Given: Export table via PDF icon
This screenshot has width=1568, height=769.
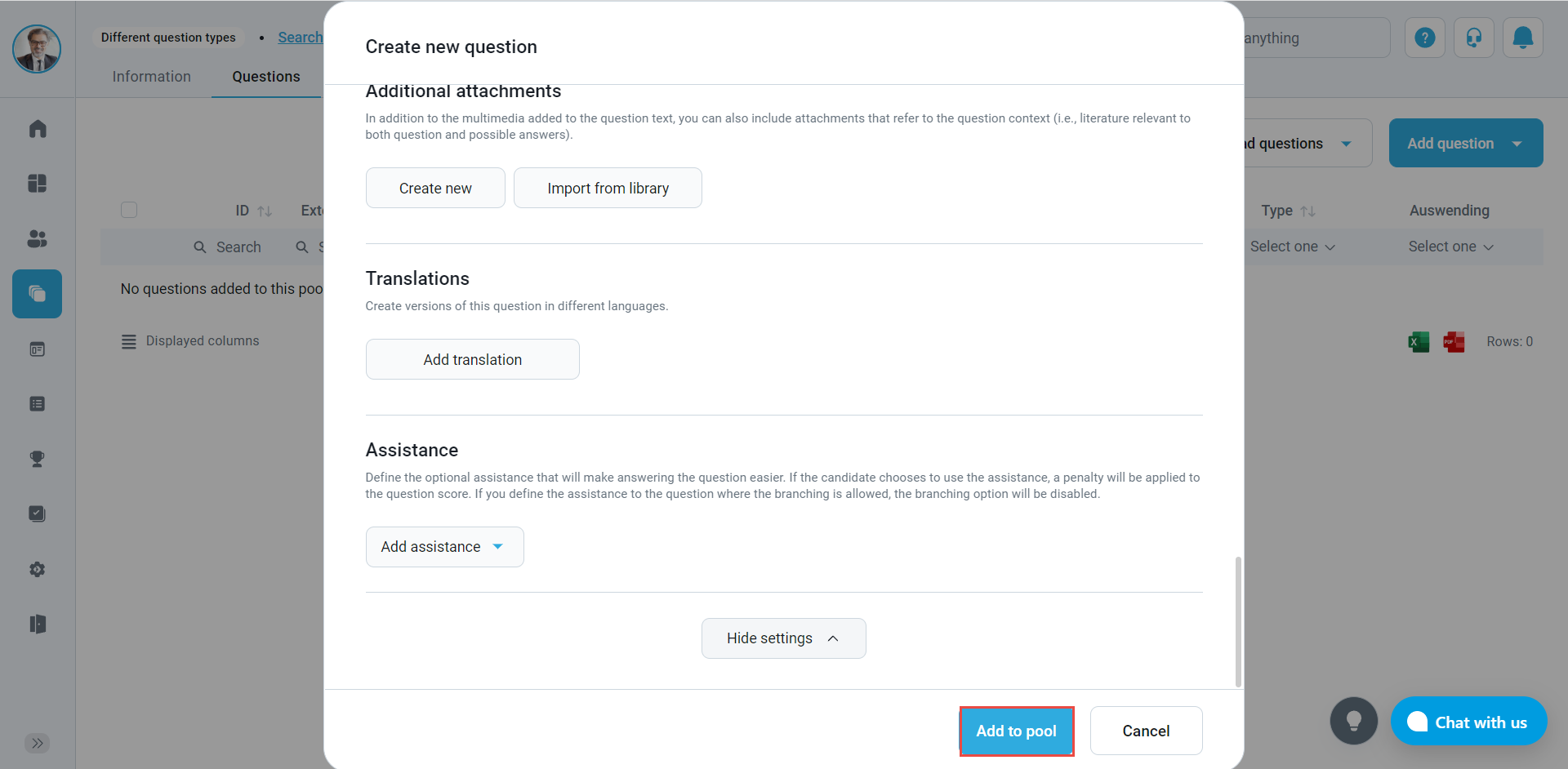Looking at the screenshot, I should pos(1454,342).
